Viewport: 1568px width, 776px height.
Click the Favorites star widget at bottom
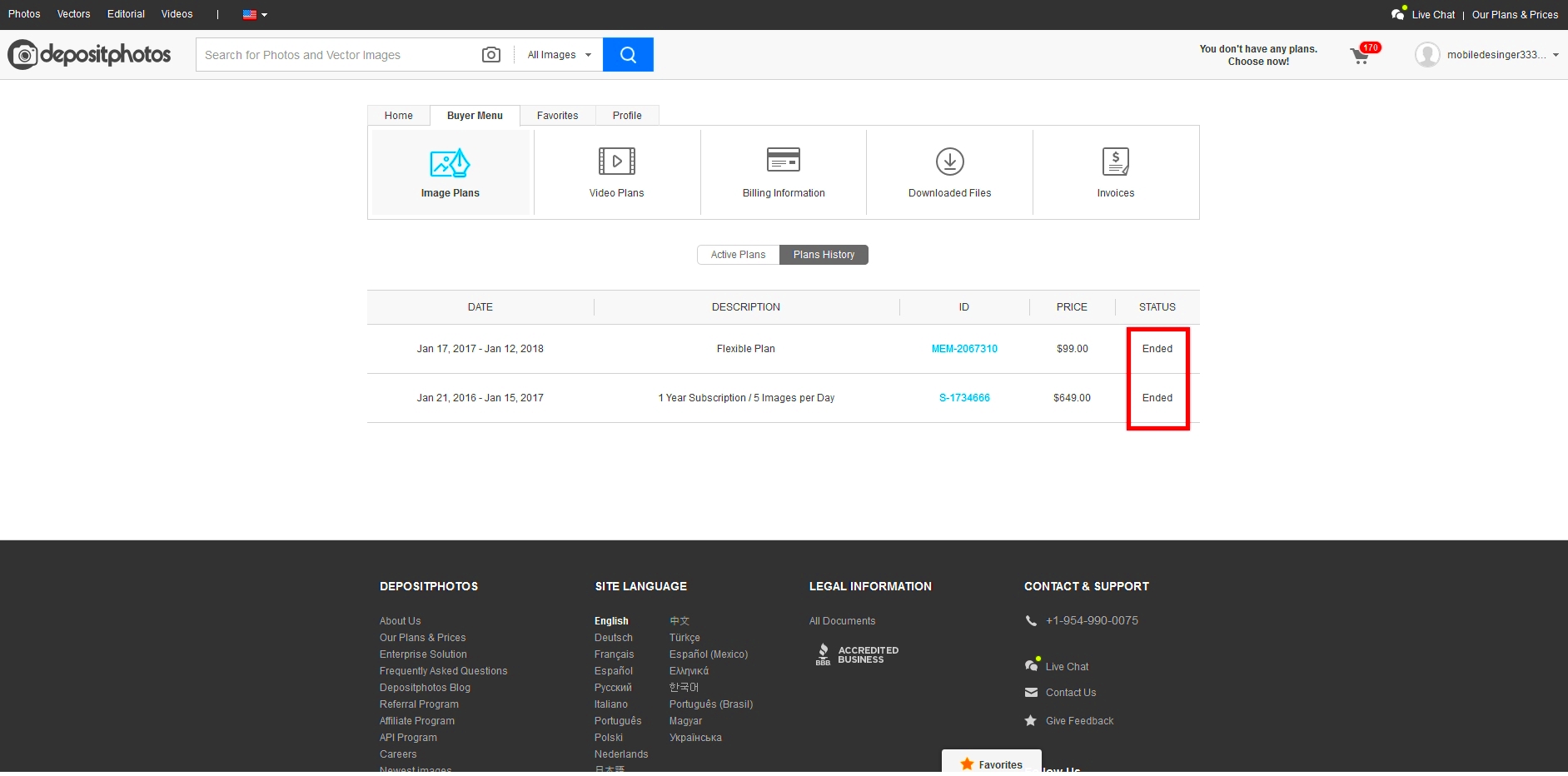click(992, 763)
